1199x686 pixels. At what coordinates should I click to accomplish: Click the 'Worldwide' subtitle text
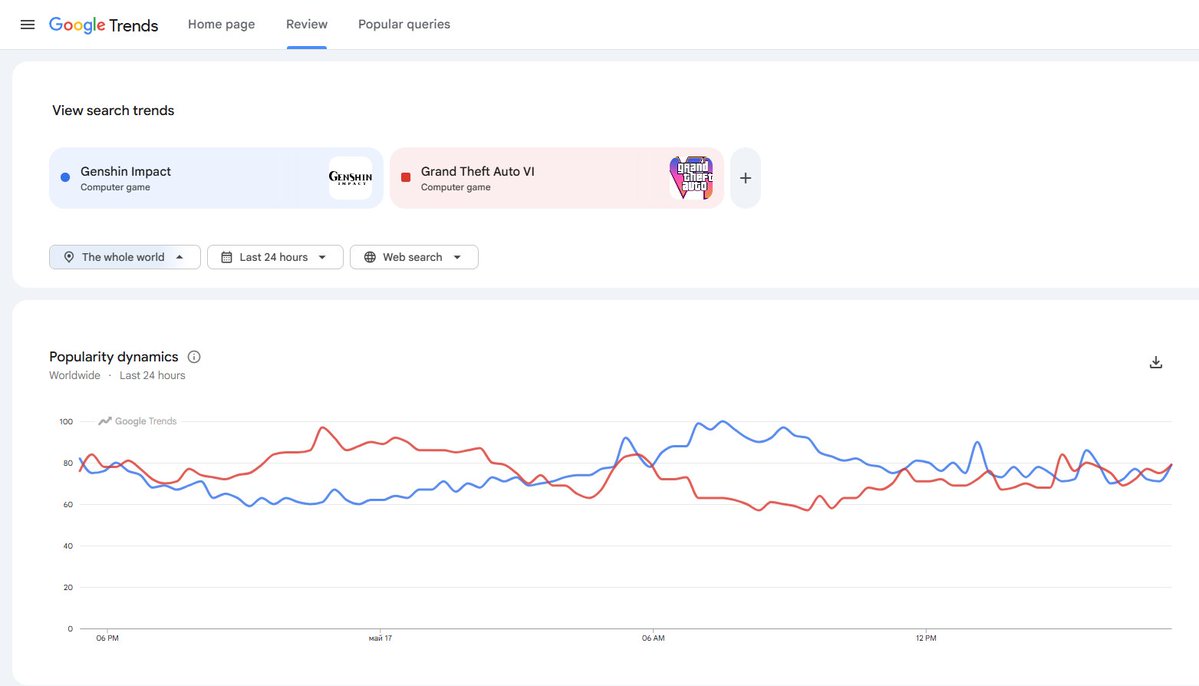(74, 376)
